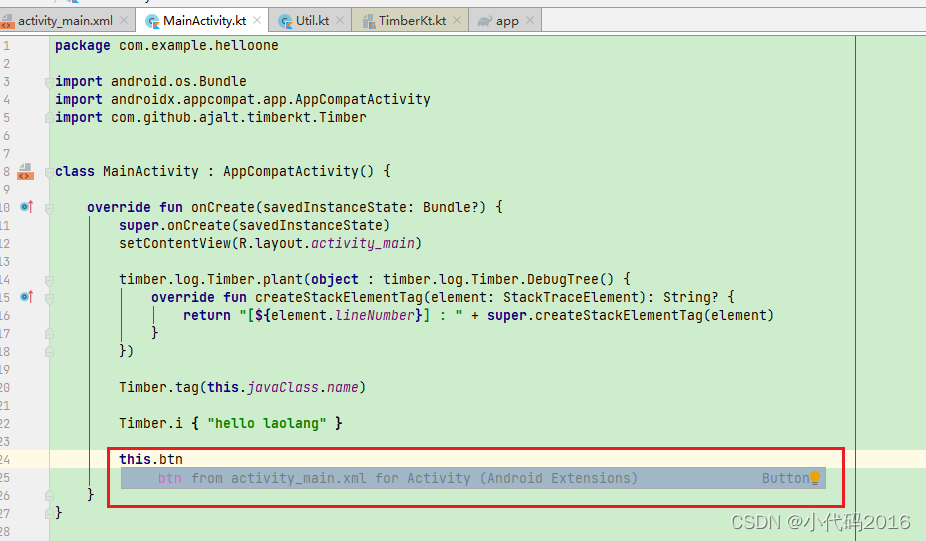The height and width of the screenshot is (541, 926).
Task: Click the package name com.example.helloone
Action: pos(198,45)
